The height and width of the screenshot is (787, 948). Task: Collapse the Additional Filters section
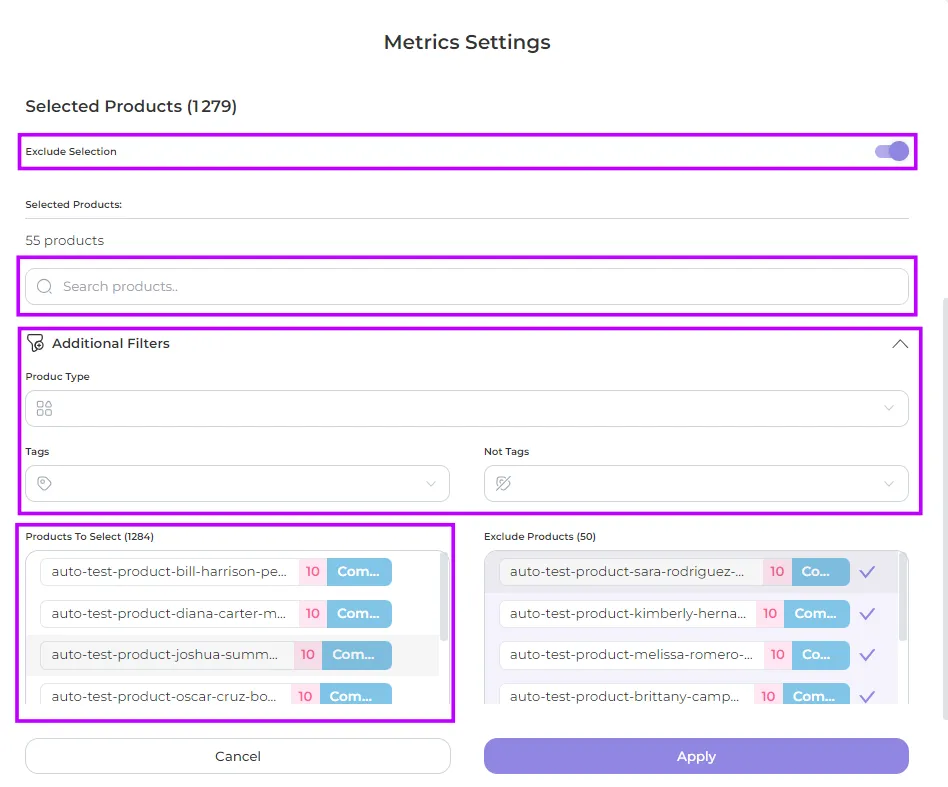tap(900, 343)
